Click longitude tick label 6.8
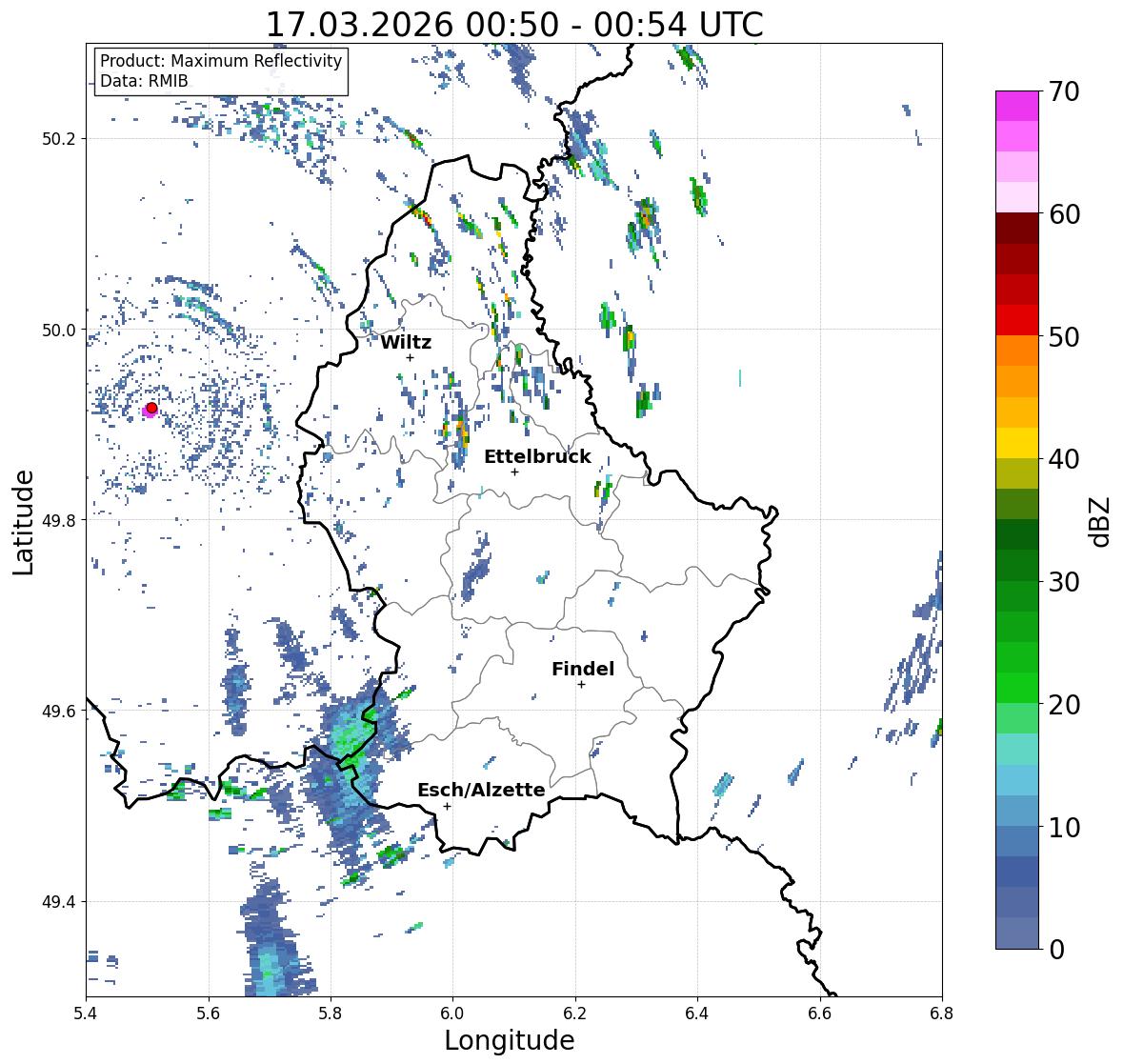The height and width of the screenshot is (1064, 1123). 942,1013
